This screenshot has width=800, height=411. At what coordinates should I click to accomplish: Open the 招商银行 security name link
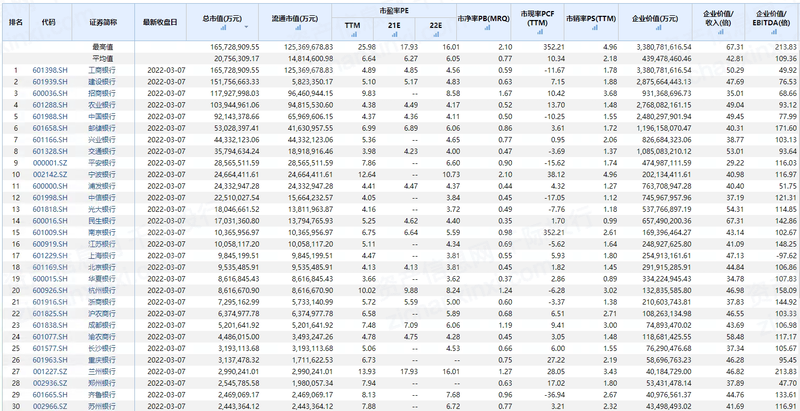(102, 93)
